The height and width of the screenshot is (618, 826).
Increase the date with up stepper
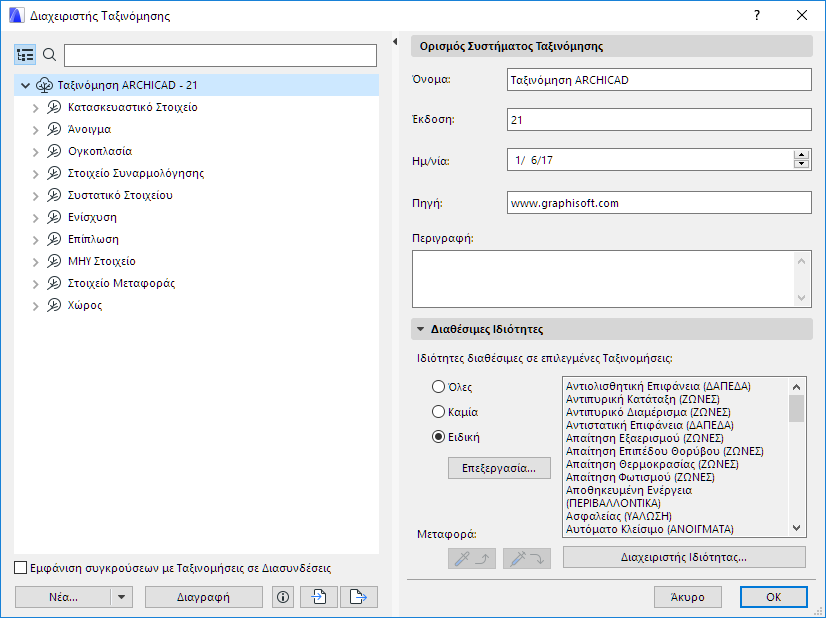tap(801, 155)
